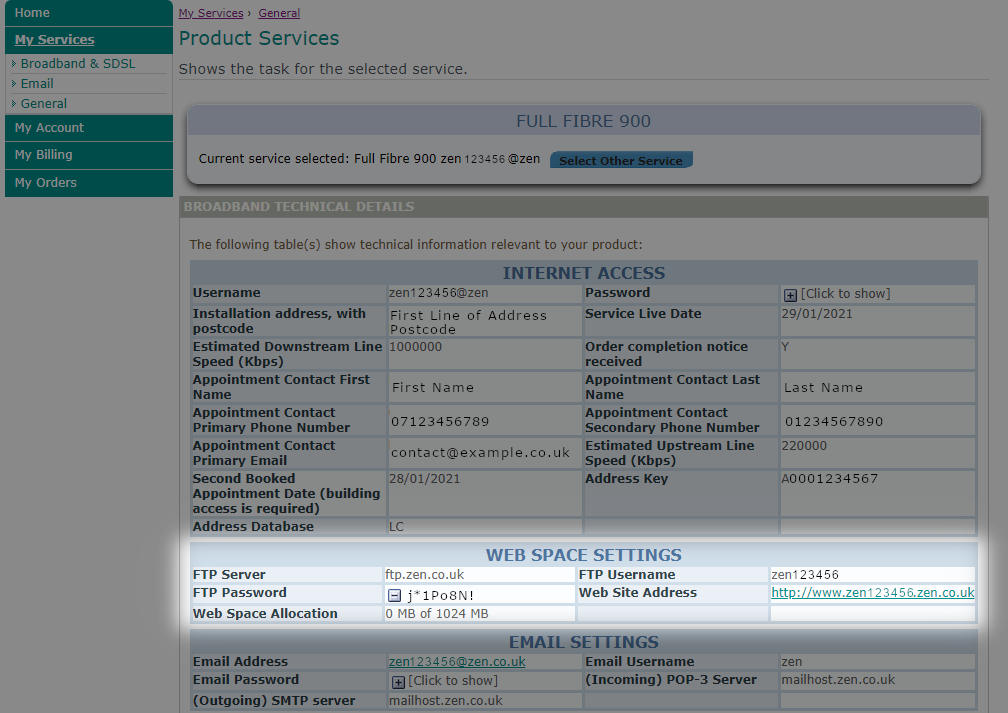Viewport: 1008px width, 713px height.
Task: Click upstream speed value 220000
Action: [804, 446]
